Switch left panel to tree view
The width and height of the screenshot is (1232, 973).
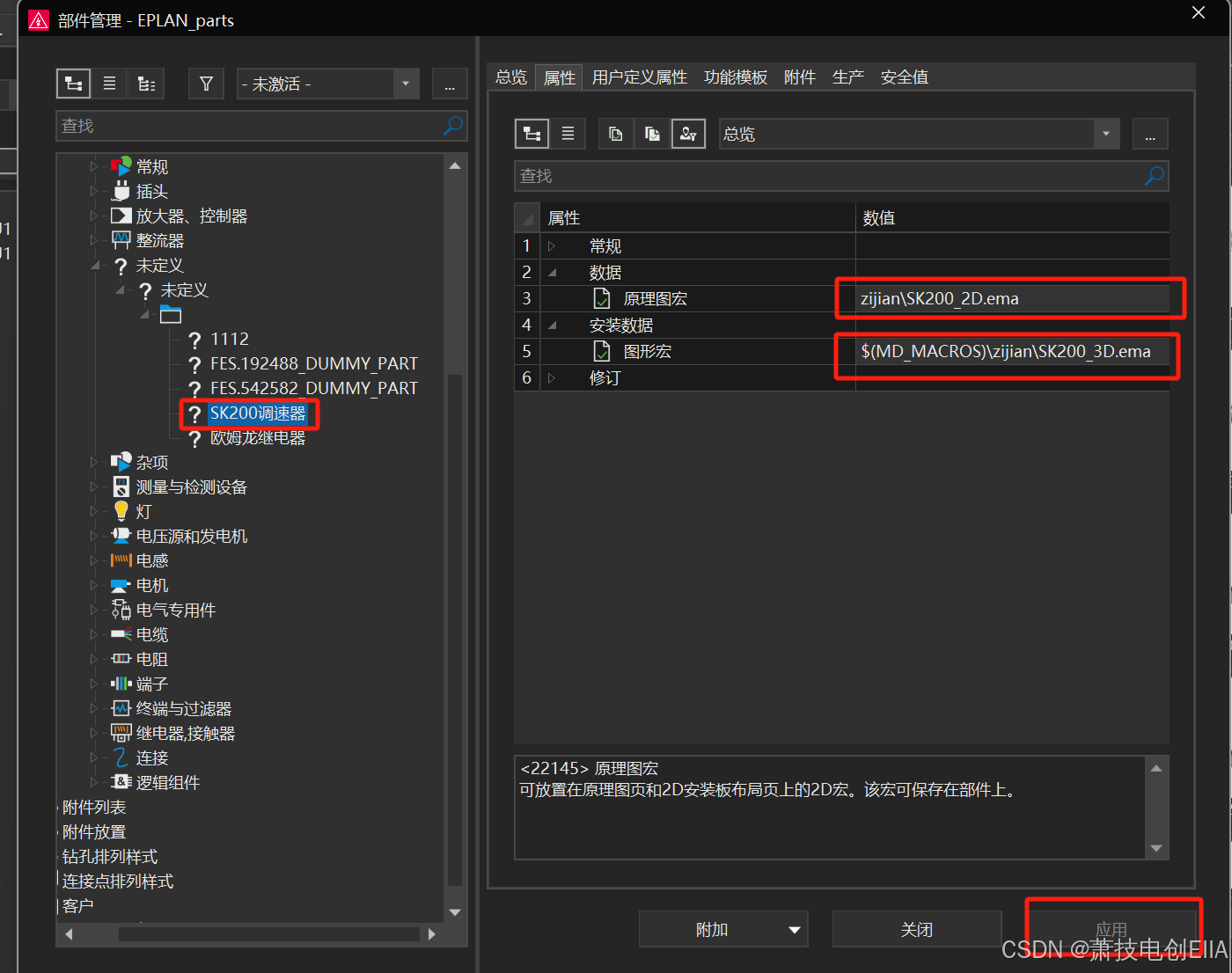(74, 84)
